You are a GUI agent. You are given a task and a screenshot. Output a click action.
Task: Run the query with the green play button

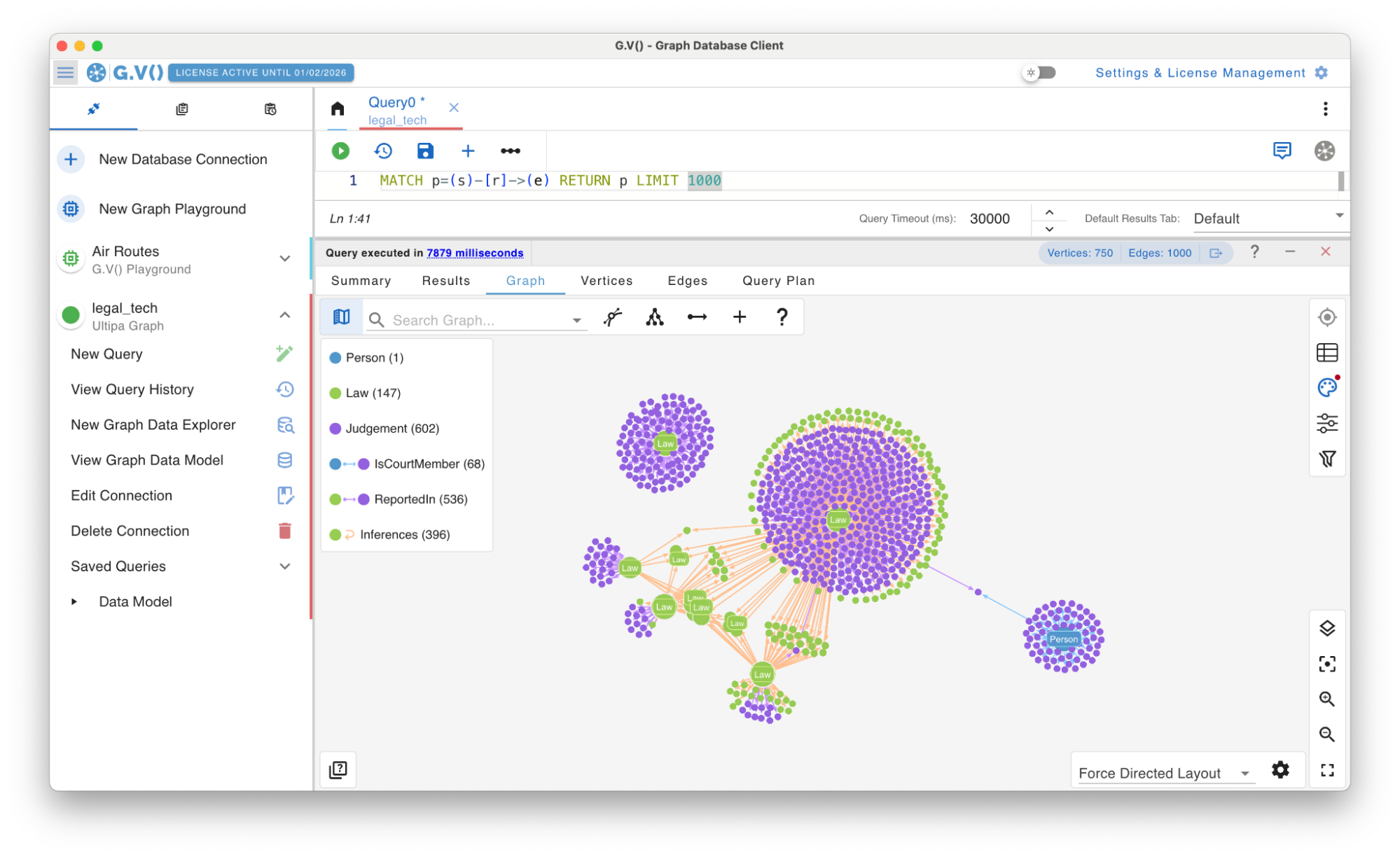pos(340,151)
